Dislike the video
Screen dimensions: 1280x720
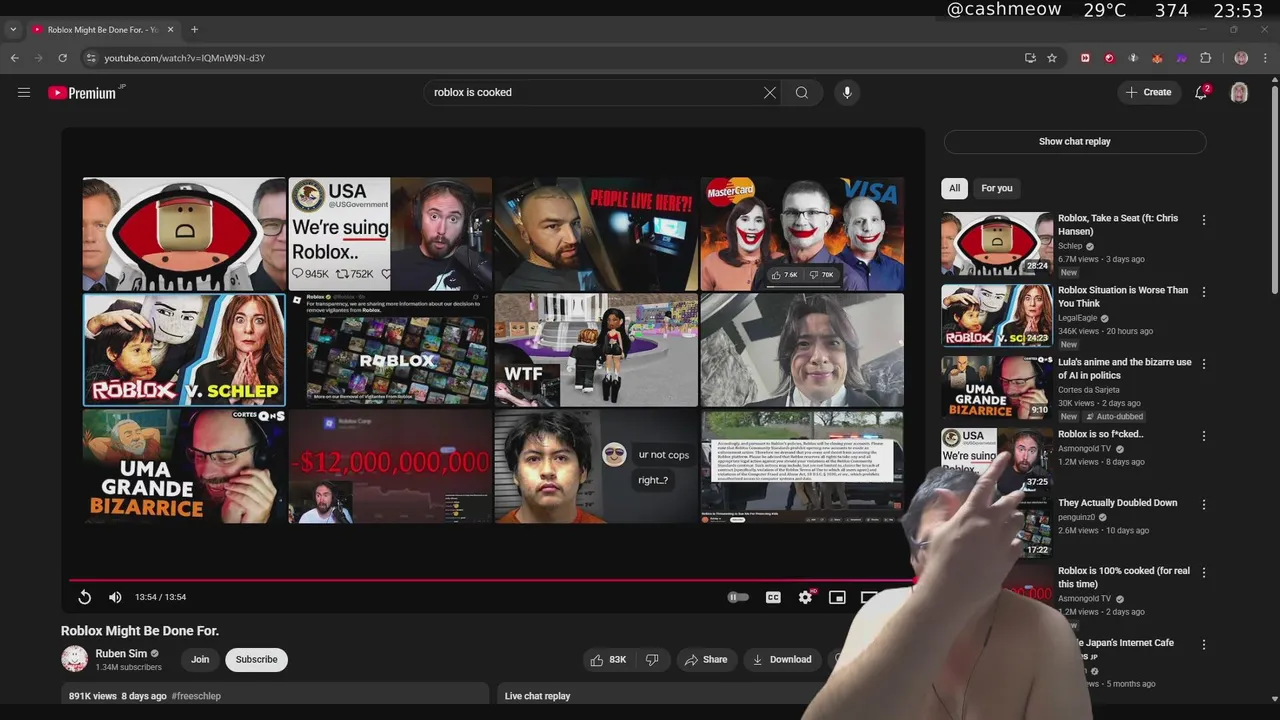(x=652, y=659)
